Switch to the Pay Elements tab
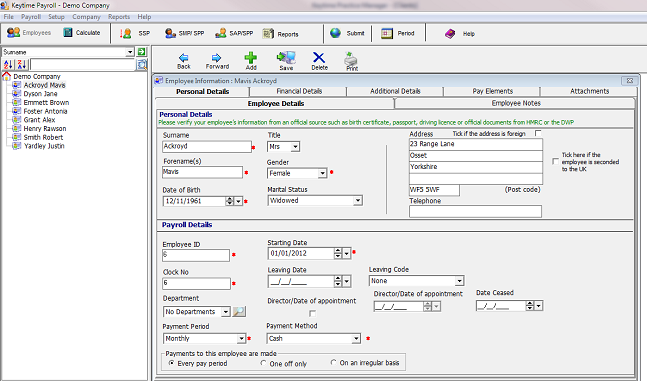Screen dimensions: 647x381 point(492,91)
